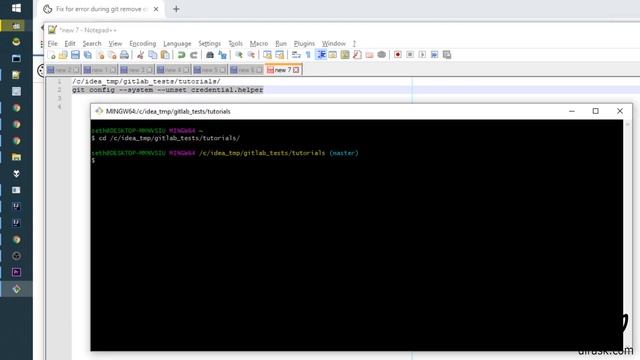Open the Run menu
This screenshot has width=640, height=360.
click(281, 43)
